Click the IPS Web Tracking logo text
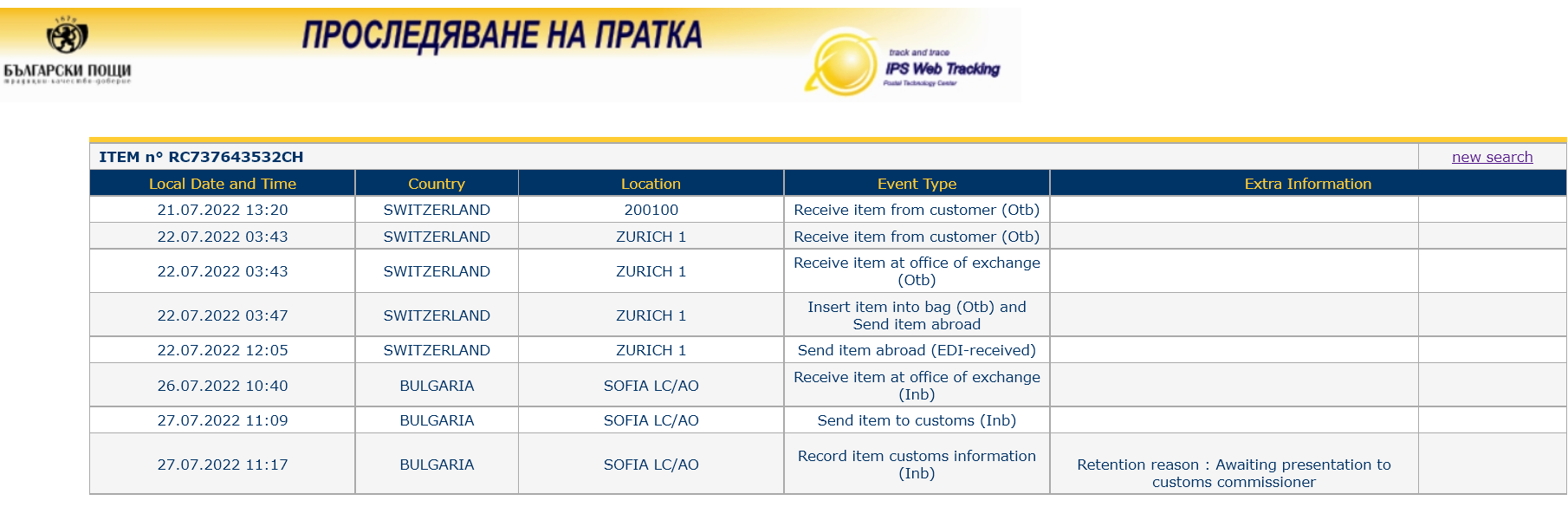Viewport: 1568px width, 507px height. (943, 68)
